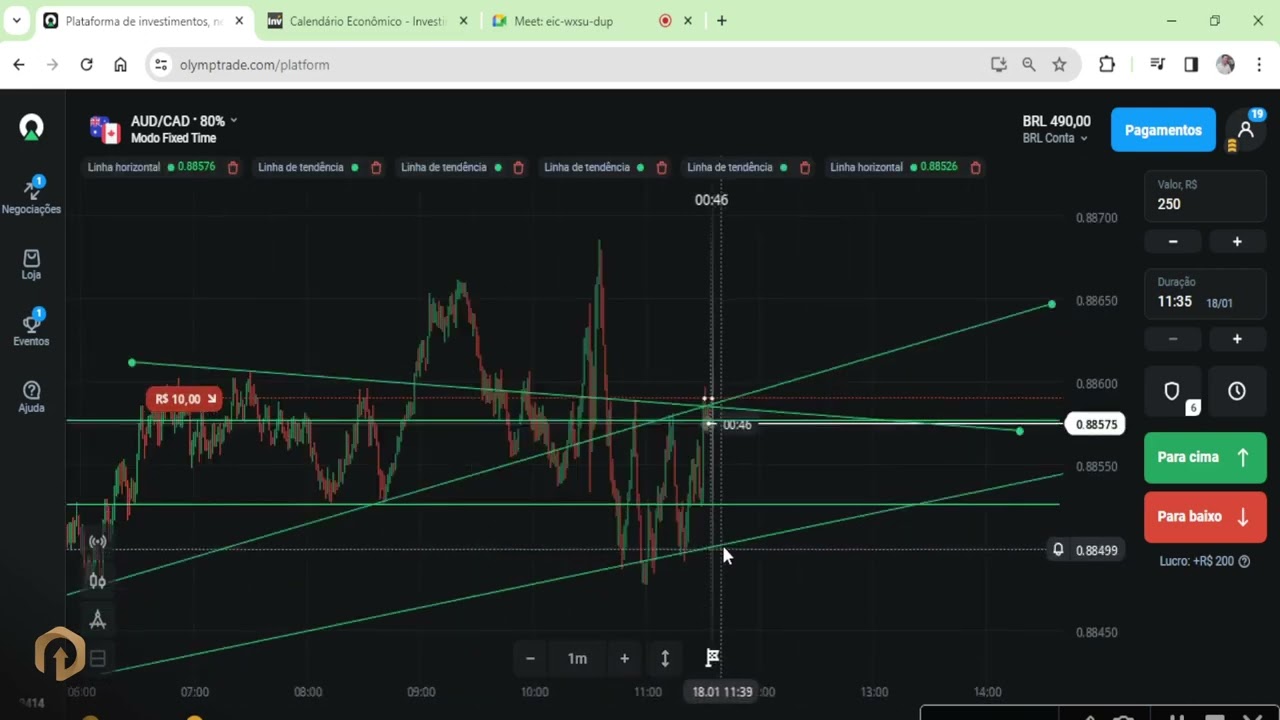Viewport: 1280px width, 720px height.
Task: Open Chrome extensions puzzle icon
Action: point(1107,65)
